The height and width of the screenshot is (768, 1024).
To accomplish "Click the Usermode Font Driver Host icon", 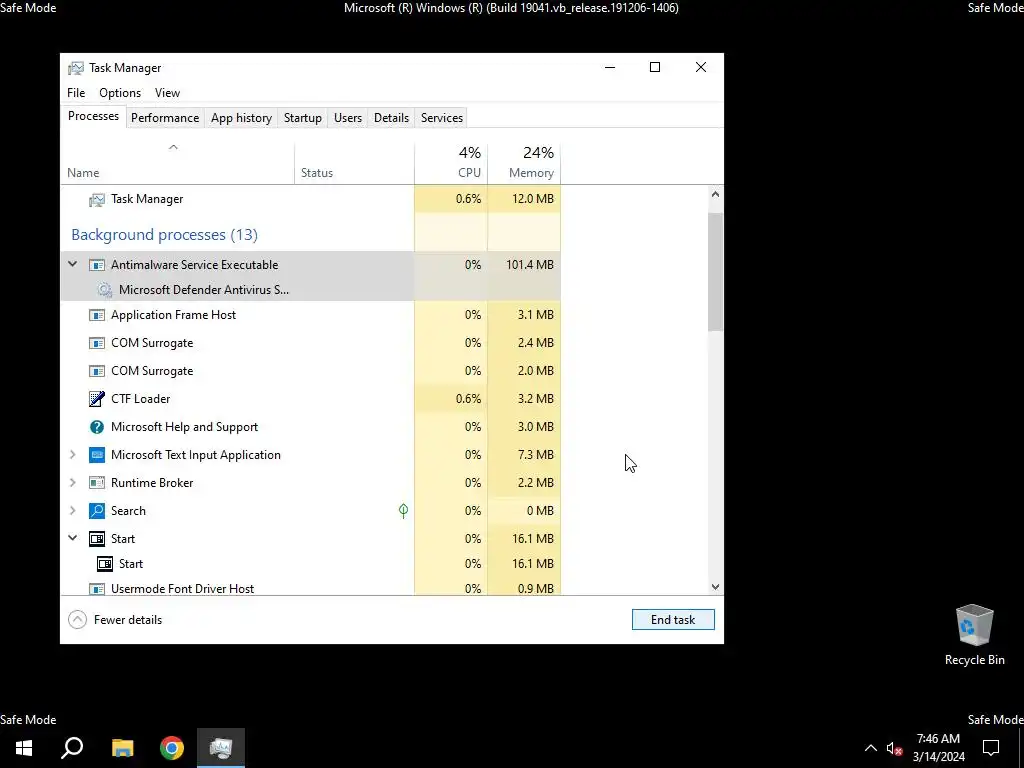I will [97, 589].
